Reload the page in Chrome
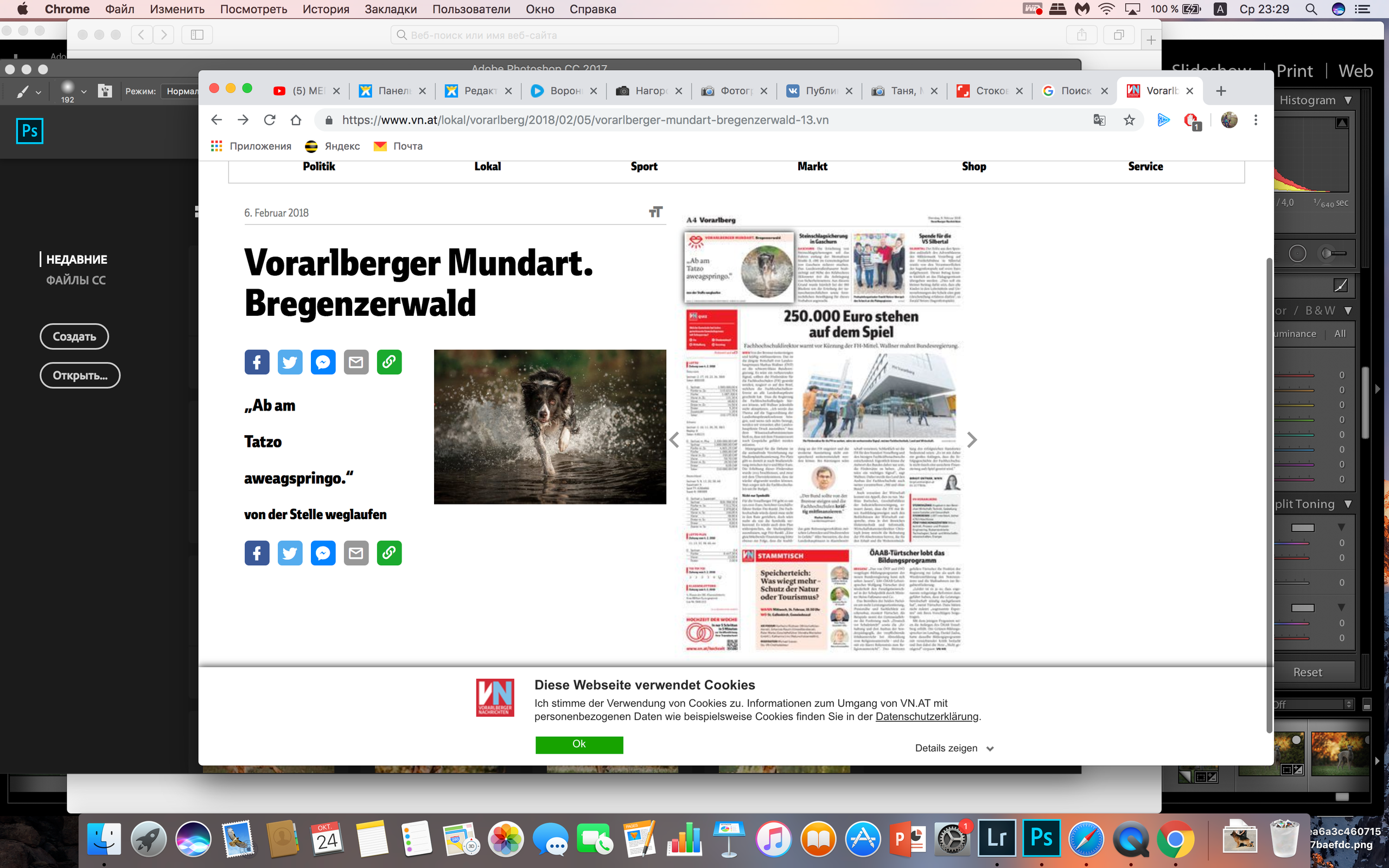The width and height of the screenshot is (1389, 868). click(x=269, y=120)
